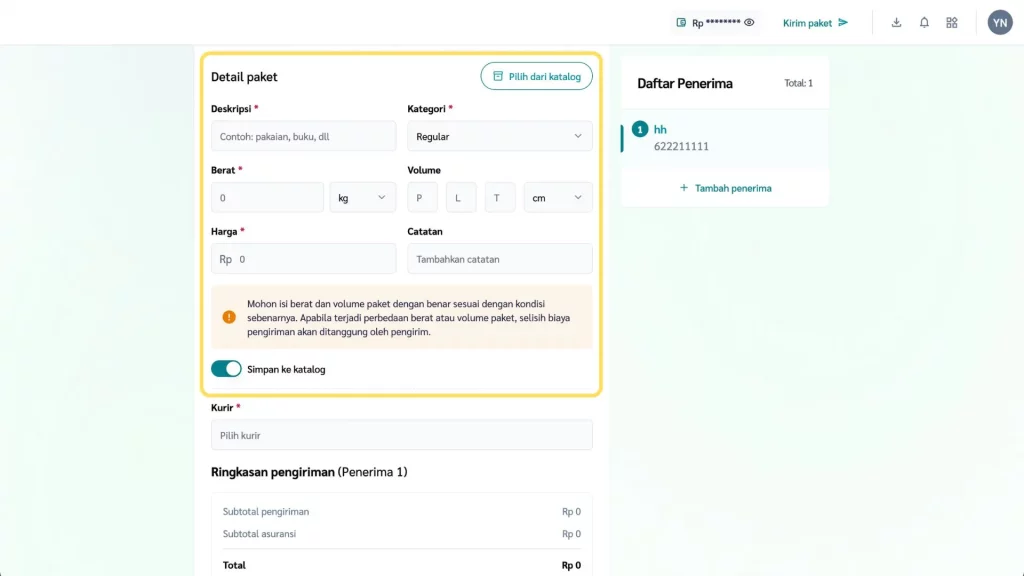Click the YN profile avatar
The height and width of the screenshot is (576, 1024).
click(x=1000, y=22)
